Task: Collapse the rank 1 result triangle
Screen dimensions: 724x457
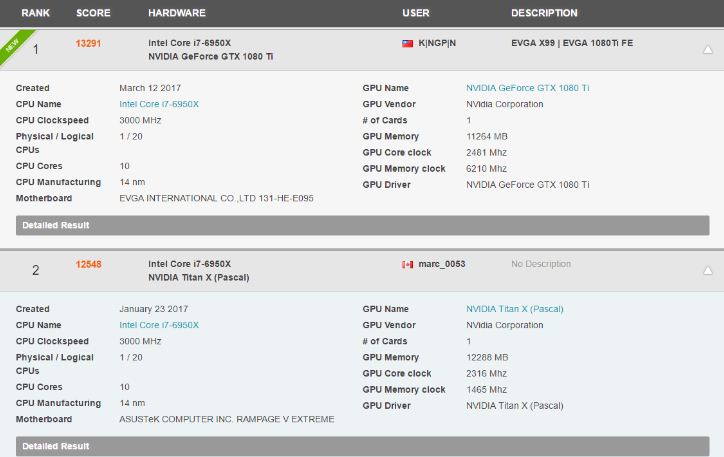Action: point(707,49)
